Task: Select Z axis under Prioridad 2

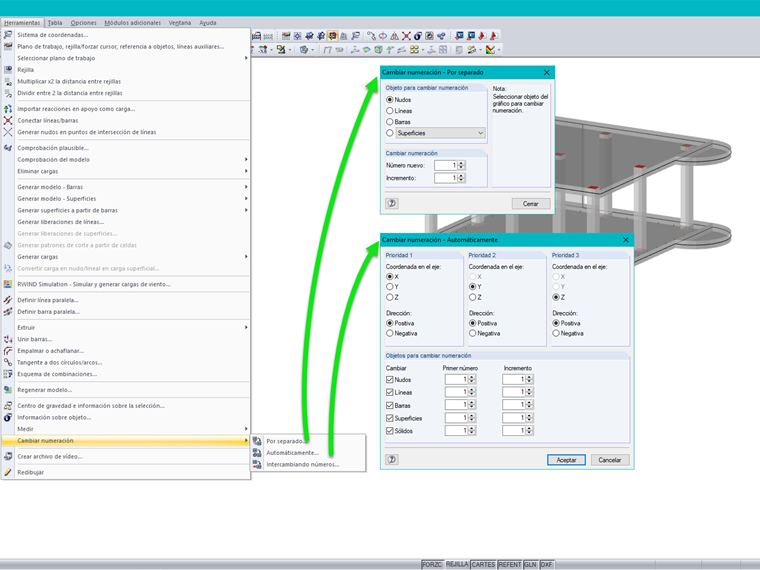Action: pos(473,297)
